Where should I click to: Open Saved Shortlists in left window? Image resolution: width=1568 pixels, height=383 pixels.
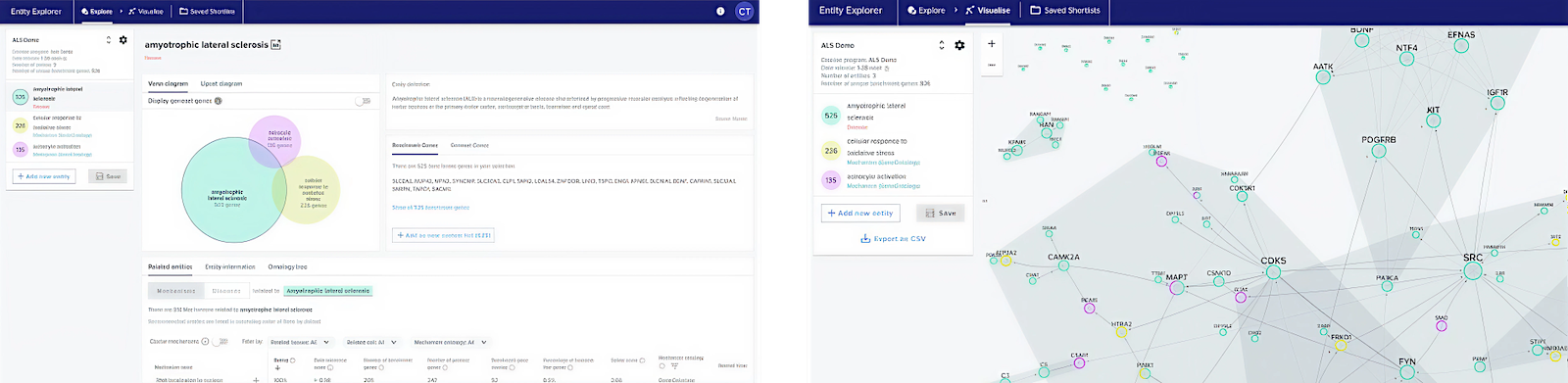(208, 12)
